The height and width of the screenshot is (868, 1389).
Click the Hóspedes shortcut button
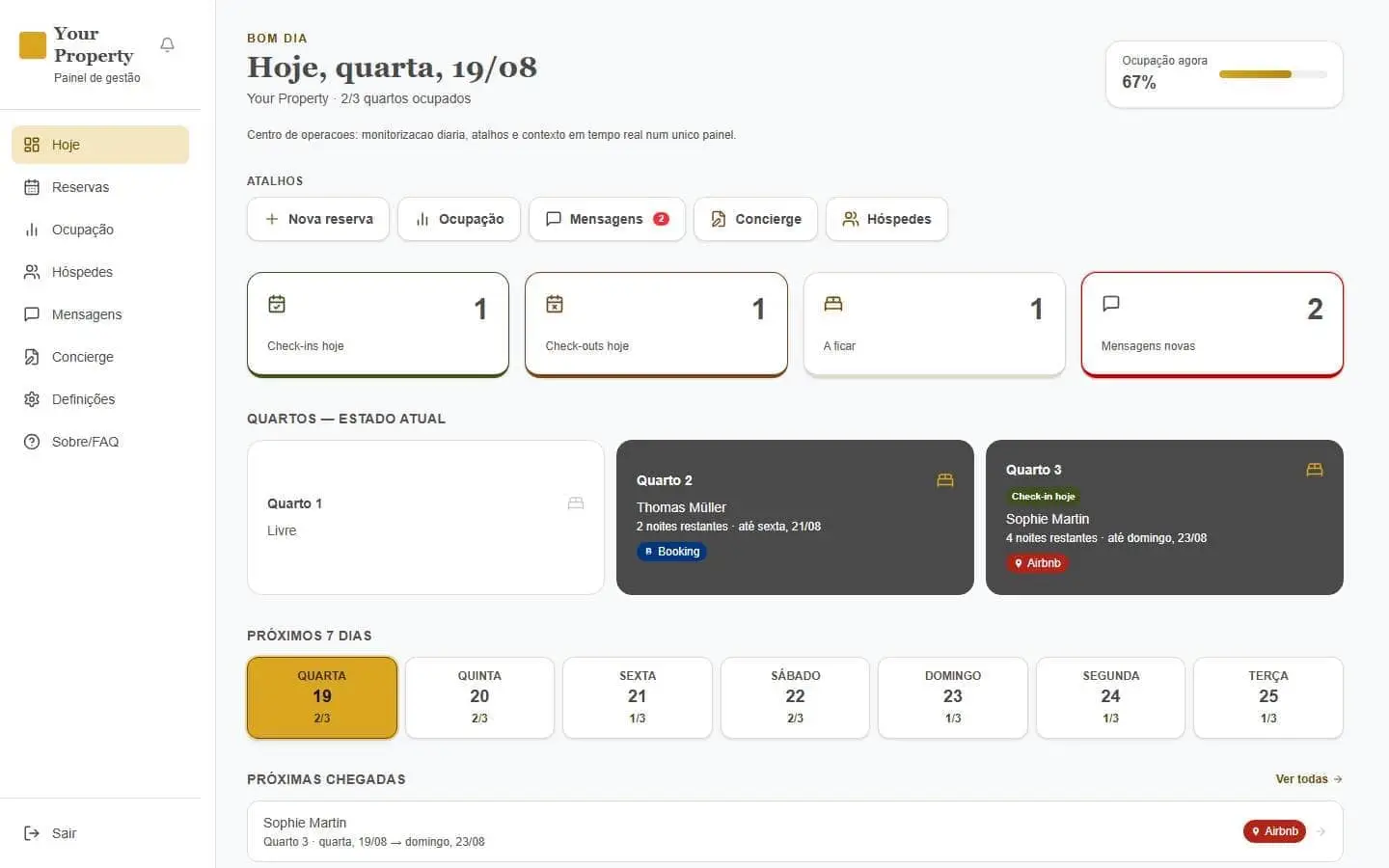tap(886, 219)
